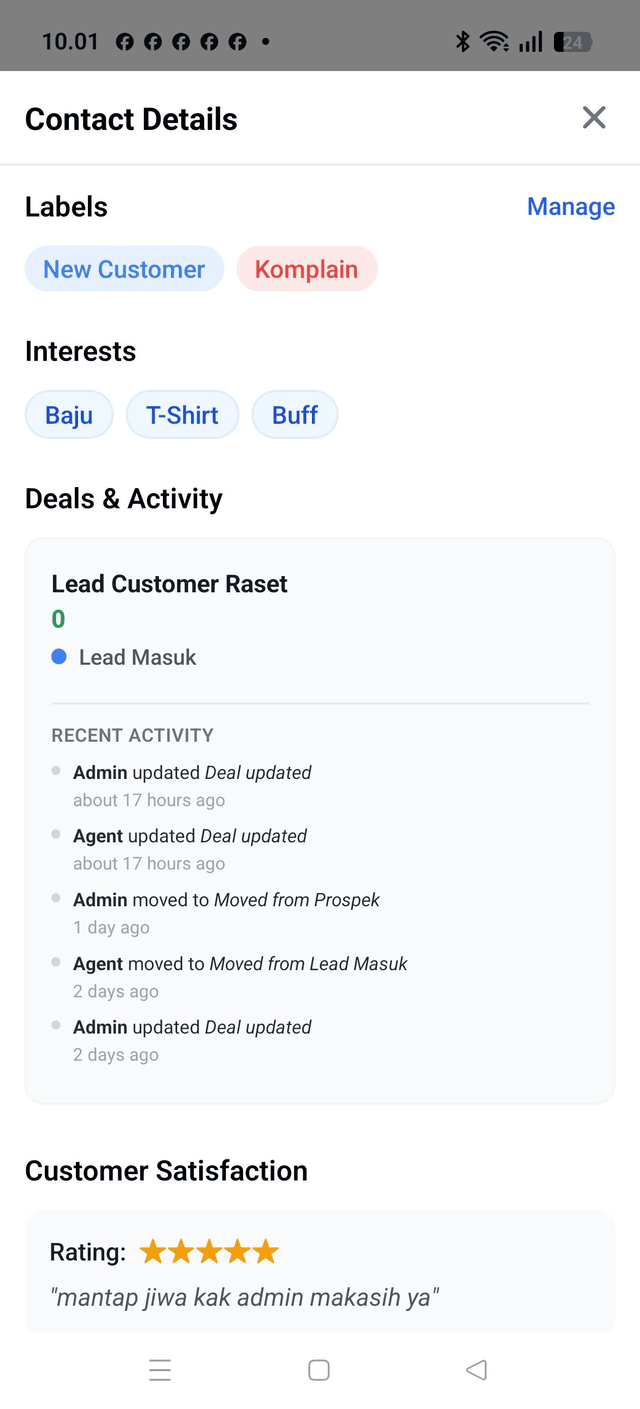Image resolution: width=640 pixels, height=1409 pixels.
Task: Tap the Bluetooth status bar icon
Action: [x=463, y=41]
